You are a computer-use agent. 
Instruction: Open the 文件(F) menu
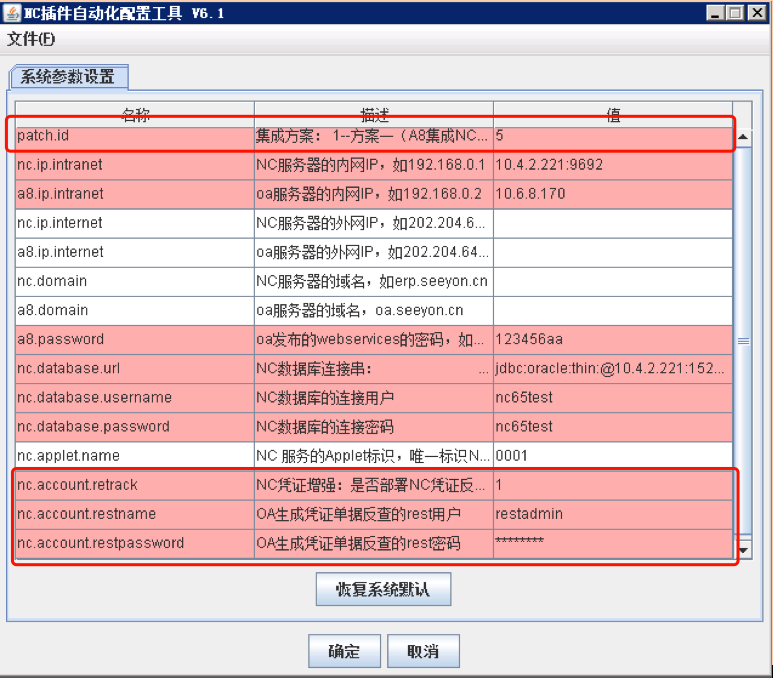(x=31, y=39)
